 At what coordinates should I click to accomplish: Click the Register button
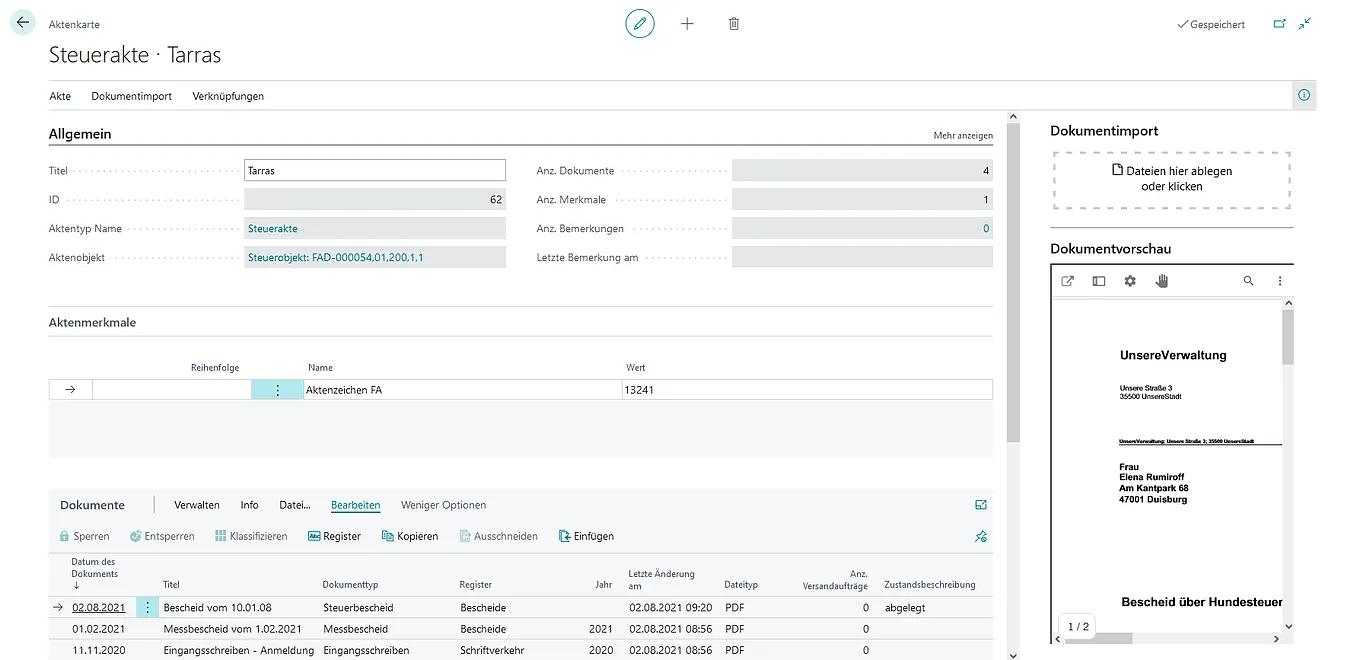334,536
